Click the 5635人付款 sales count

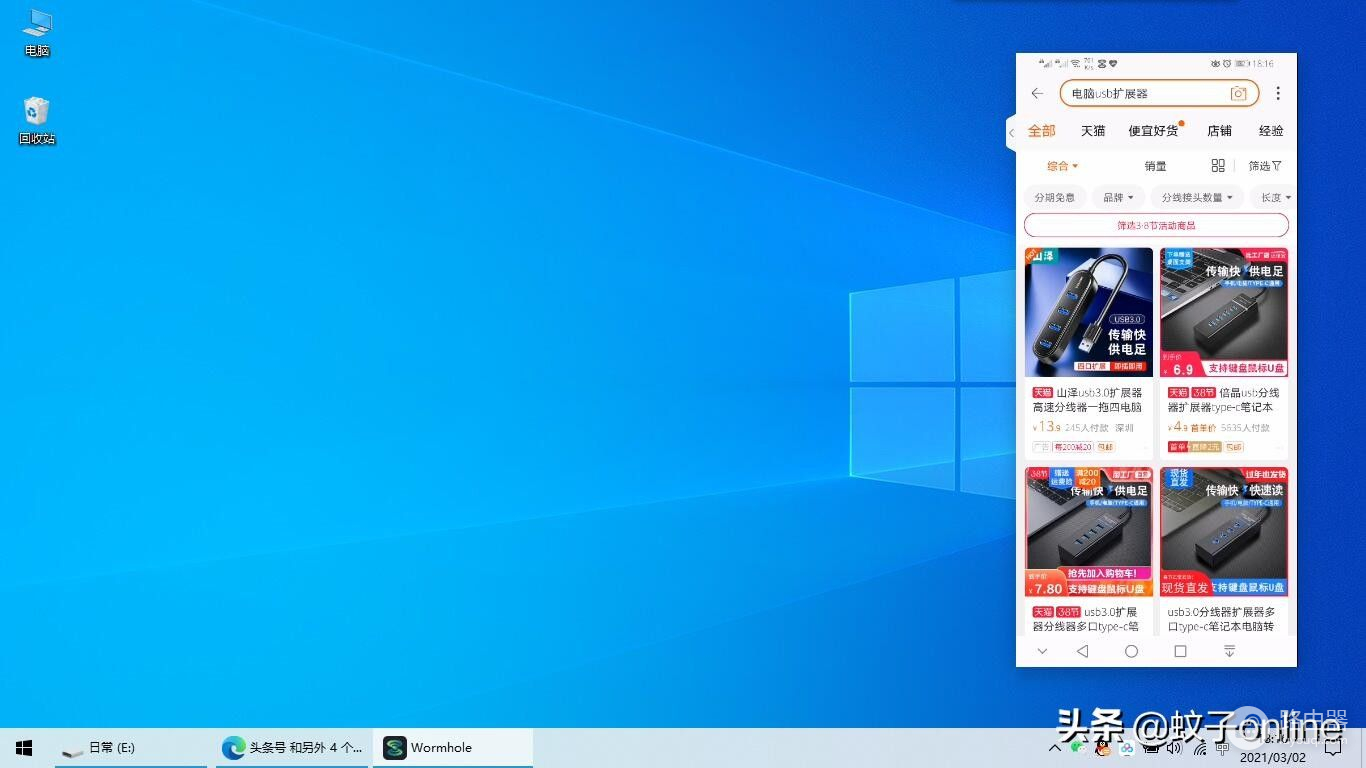point(1245,428)
